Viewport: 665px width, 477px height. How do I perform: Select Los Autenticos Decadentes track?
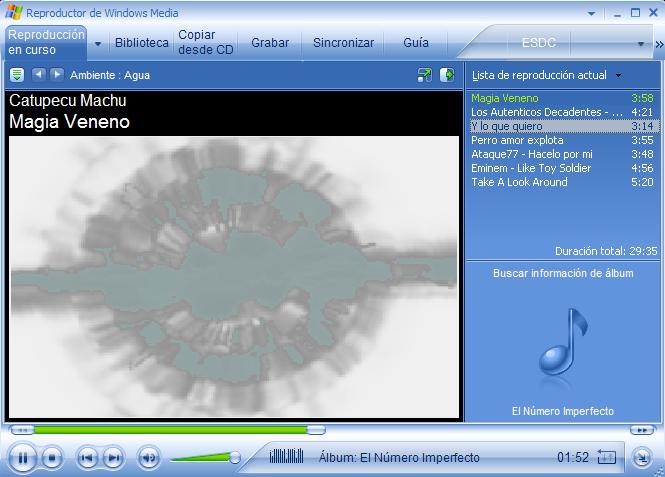[562, 112]
